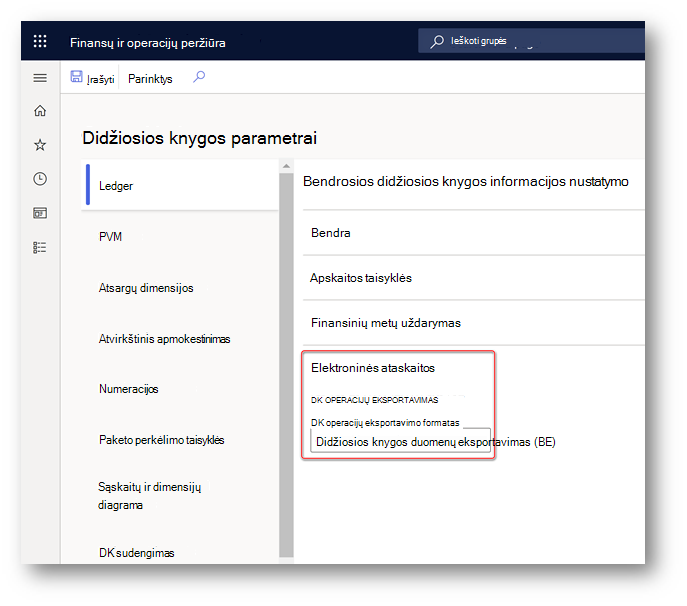Viewport: 687px width, 606px height.
Task: Open the Parinktys menu
Action: click(150, 79)
